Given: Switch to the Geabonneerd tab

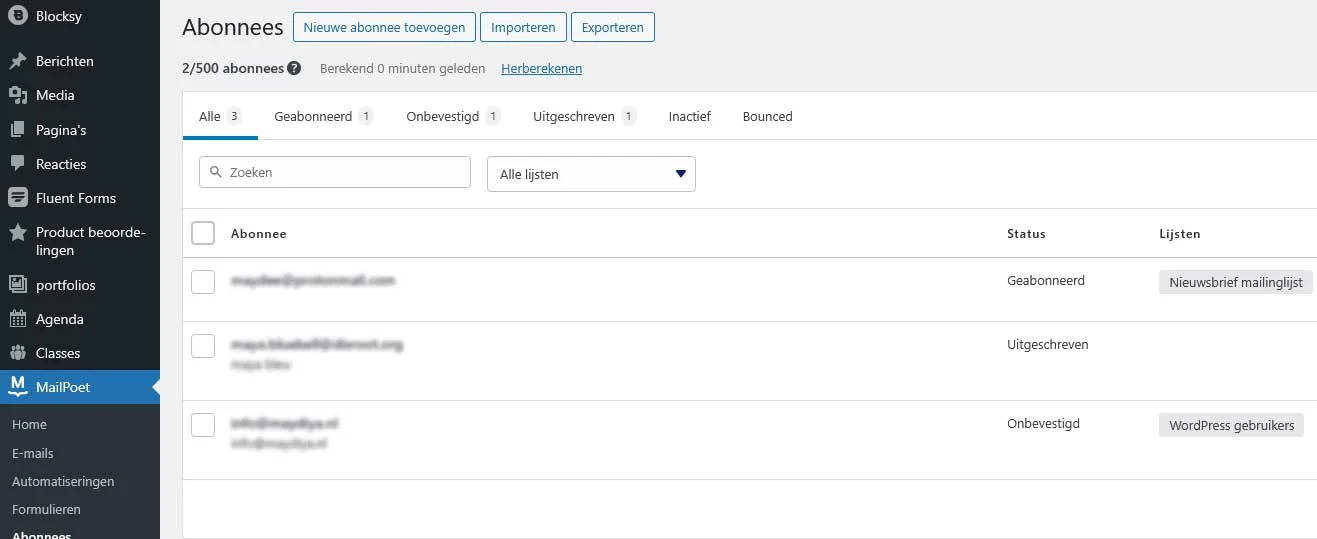Looking at the screenshot, I should pos(313,117).
